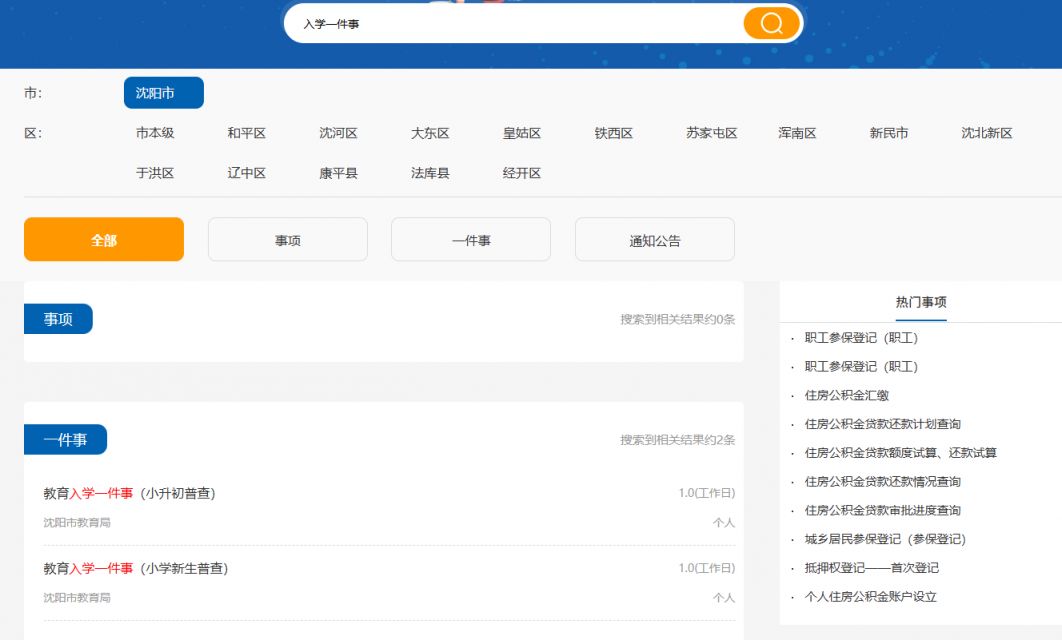1062x640 pixels.
Task: Choose district 新民市
Action: (889, 133)
